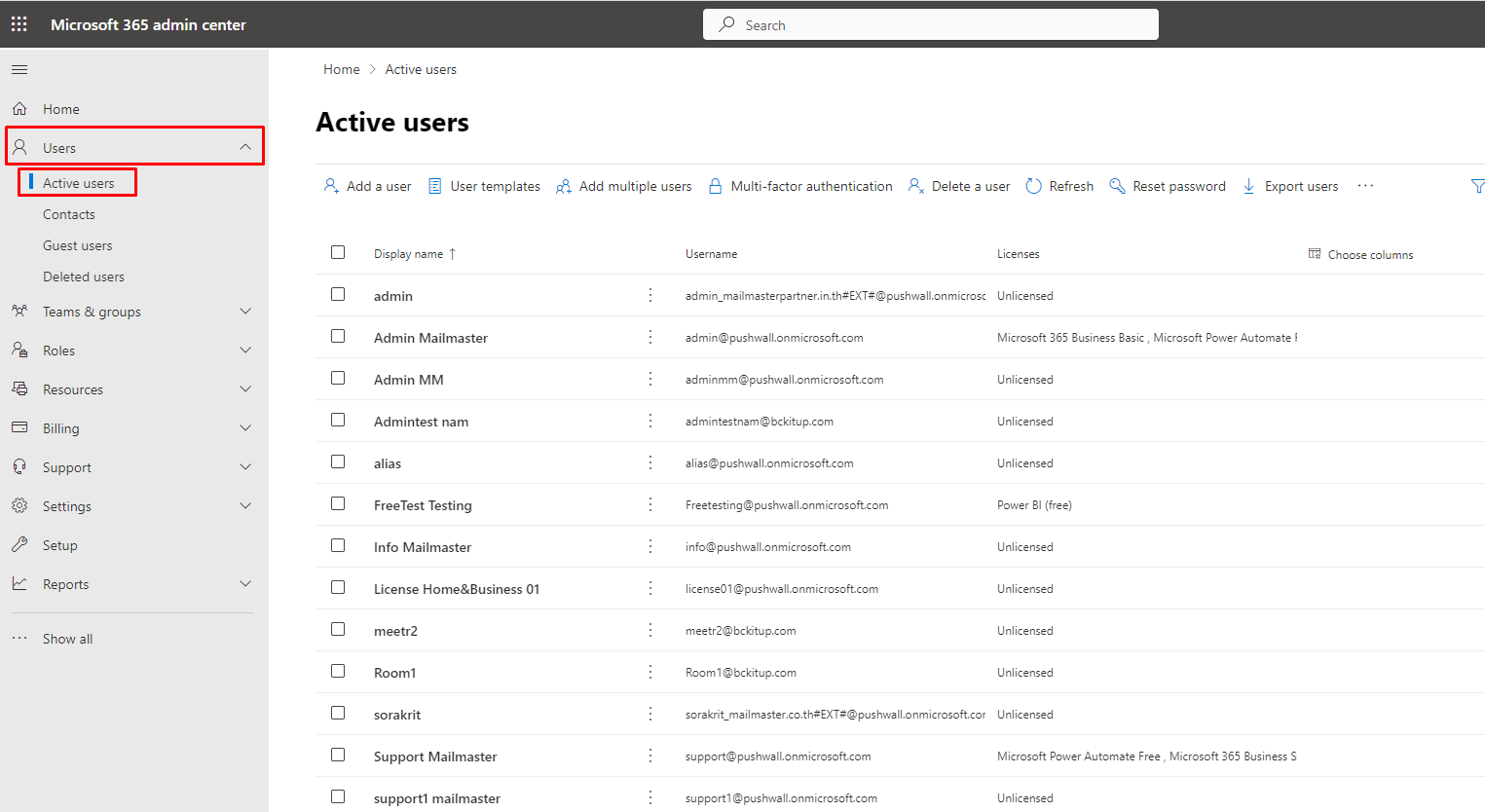The height and width of the screenshot is (812, 1485).
Task: Open more actions for Admin Mailmaster
Action: (x=650, y=337)
